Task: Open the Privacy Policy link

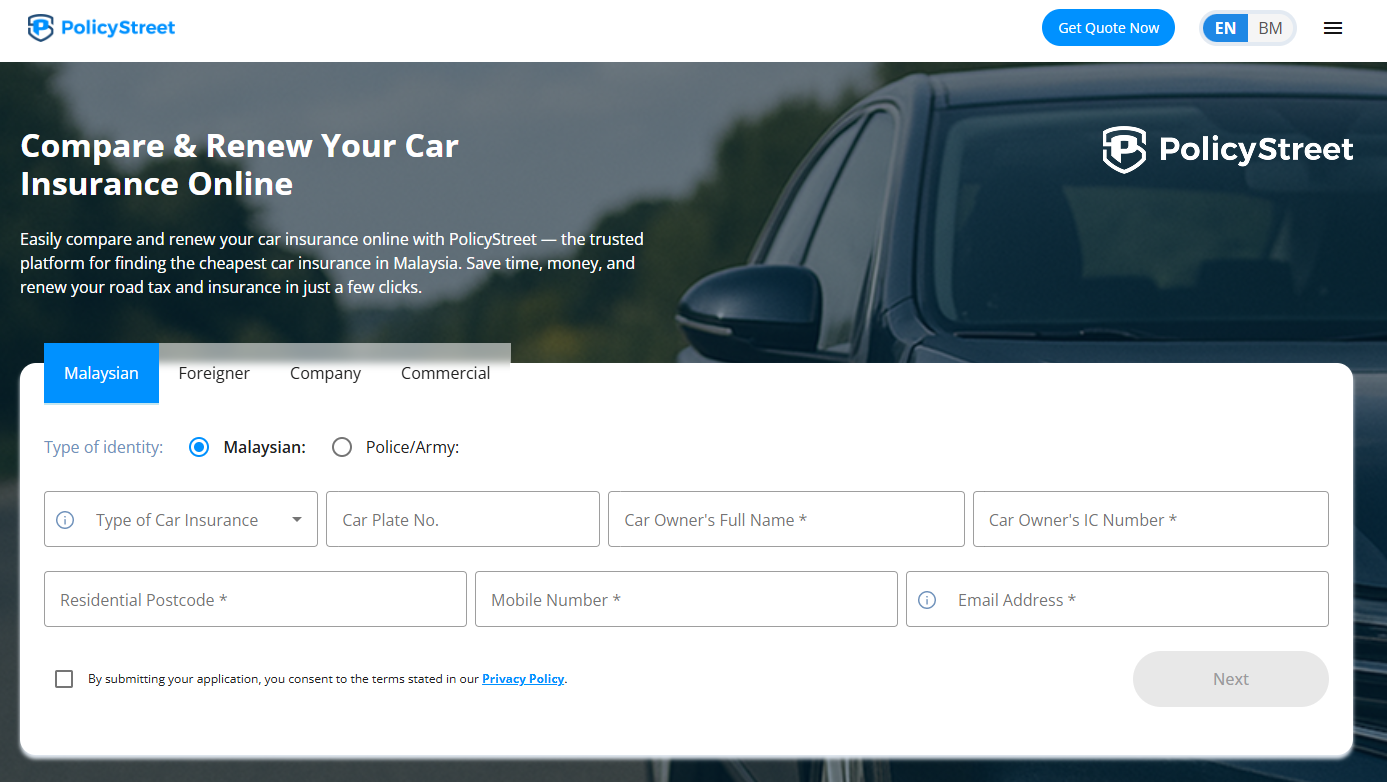Action: [x=523, y=679]
